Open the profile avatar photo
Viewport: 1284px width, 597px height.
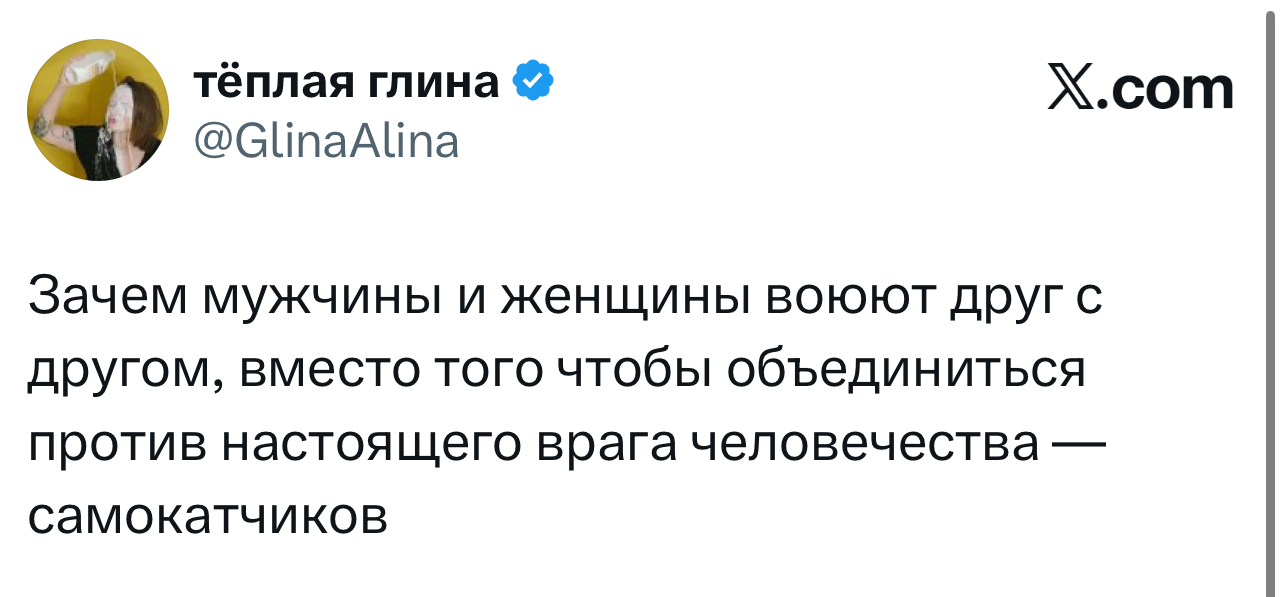coord(97,112)
